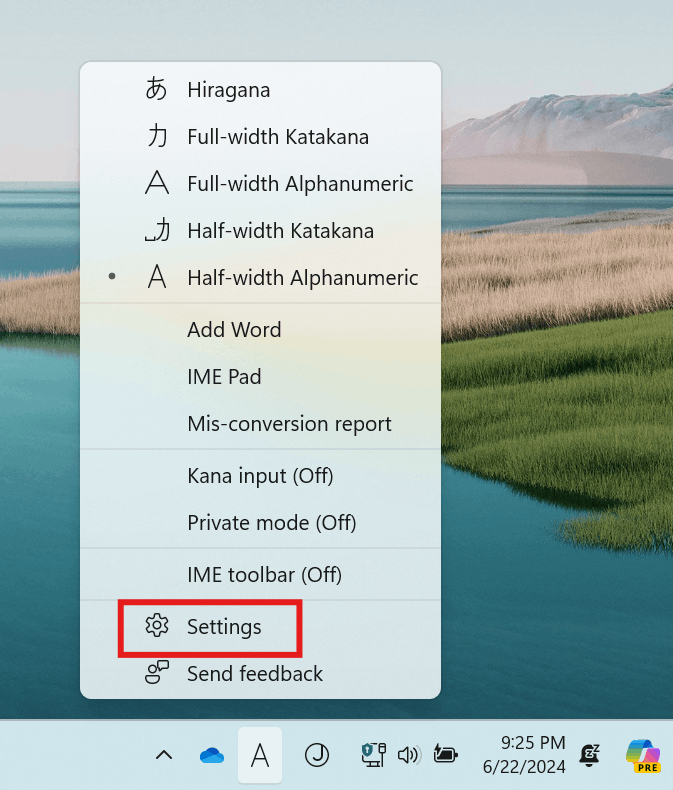The height and width of the screenshot is (790, 673).
Task: Open the Add Word dialog
Action: pyautogui.click(x=260, y=330)
